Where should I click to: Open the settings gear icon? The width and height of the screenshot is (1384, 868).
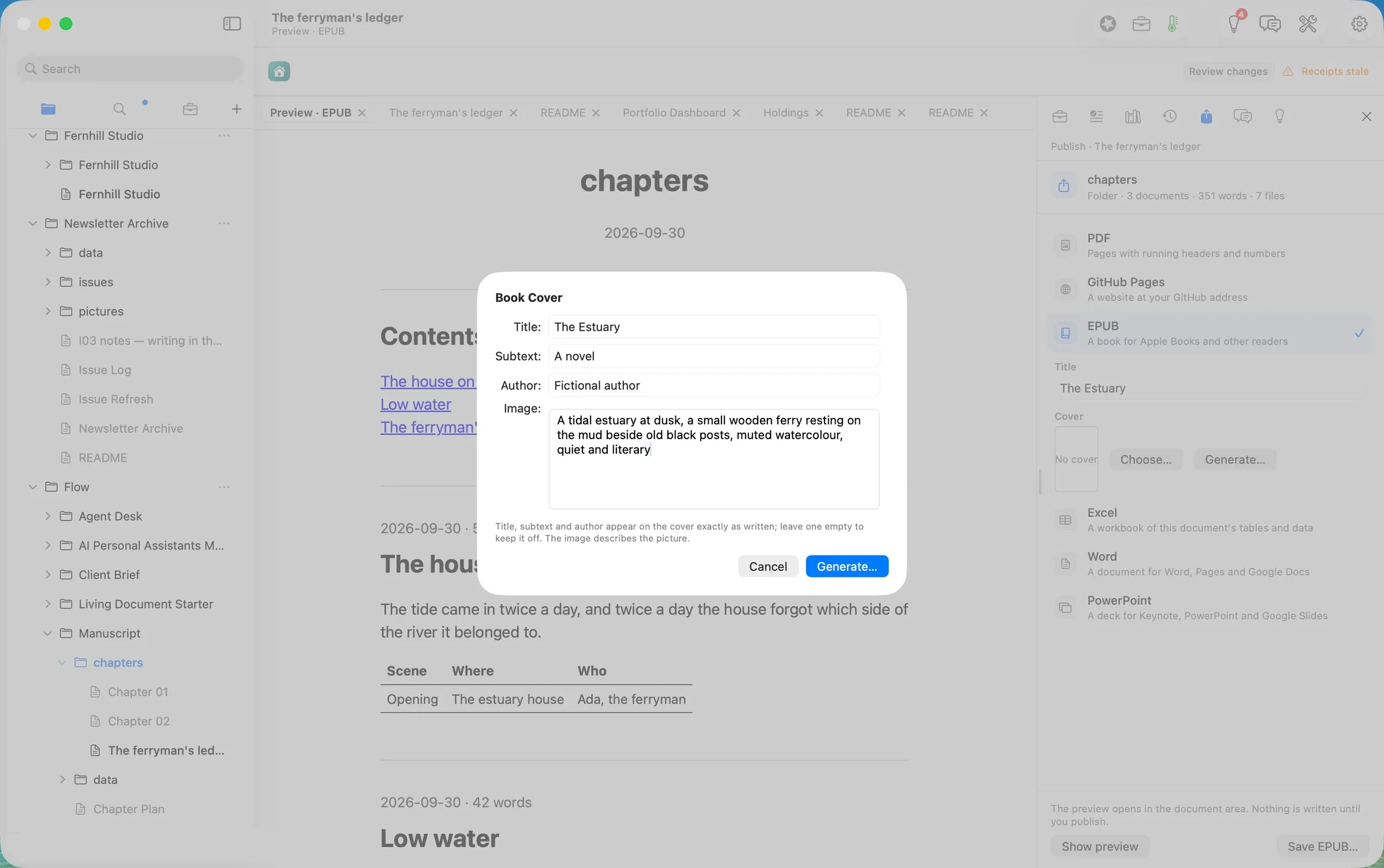(x=1359, y=24)
